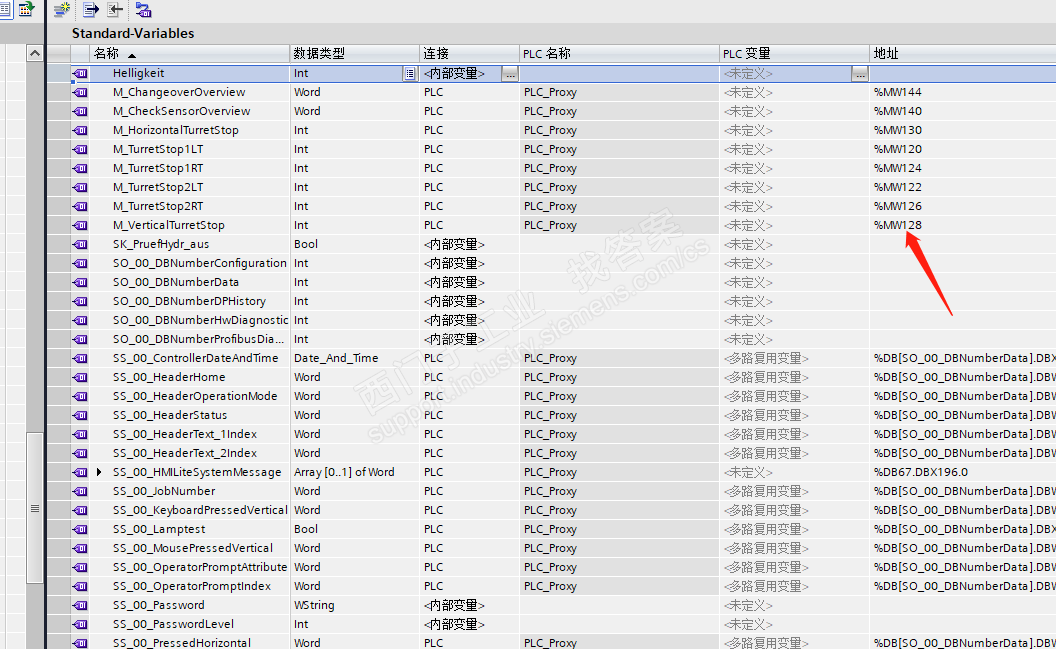Image resolution: width=1056 pixels, height=649 pixels.
Task: Click the tag icon beside SO_00_DBNumberConfiguration
Action: pyautogui.click(x=80, y=263)
